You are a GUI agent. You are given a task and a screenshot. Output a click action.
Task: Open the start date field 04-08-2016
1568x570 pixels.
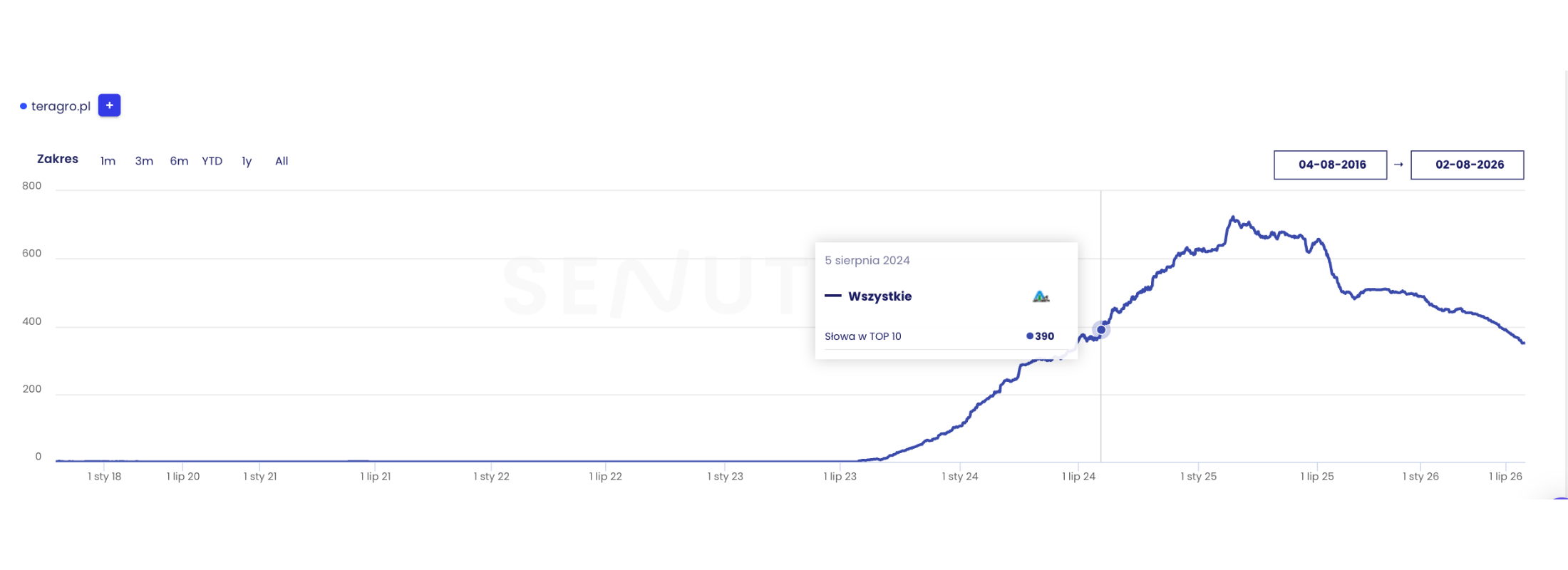1331,165
